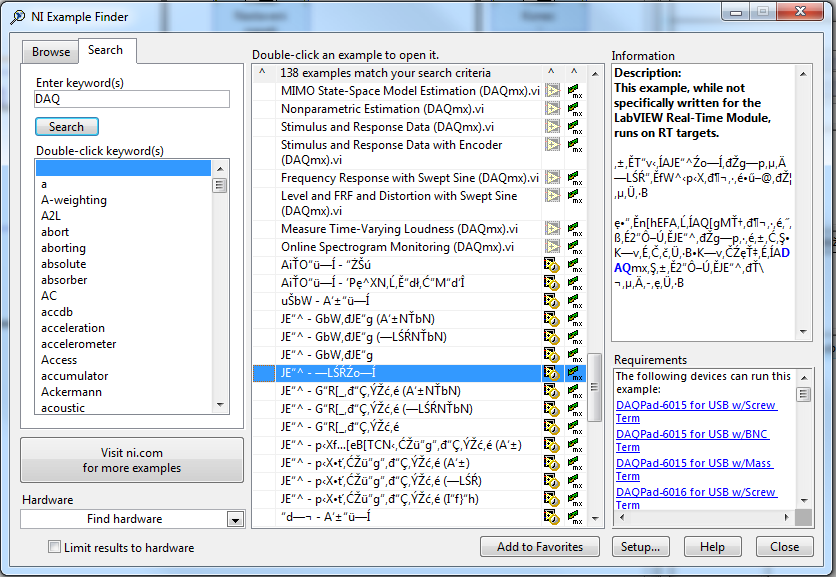Open DAQPad-6015 for USB w/Screw Term link
Image resolution: width=836 pixels, height=577 pixels.
696,412
